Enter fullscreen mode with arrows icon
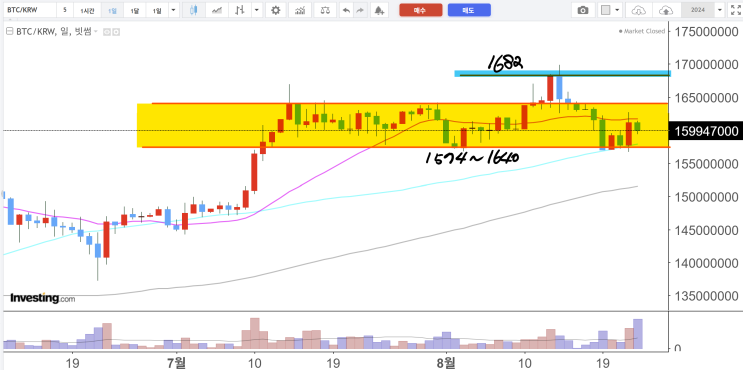This screenshot has height=370, width=743. (735, 10)
